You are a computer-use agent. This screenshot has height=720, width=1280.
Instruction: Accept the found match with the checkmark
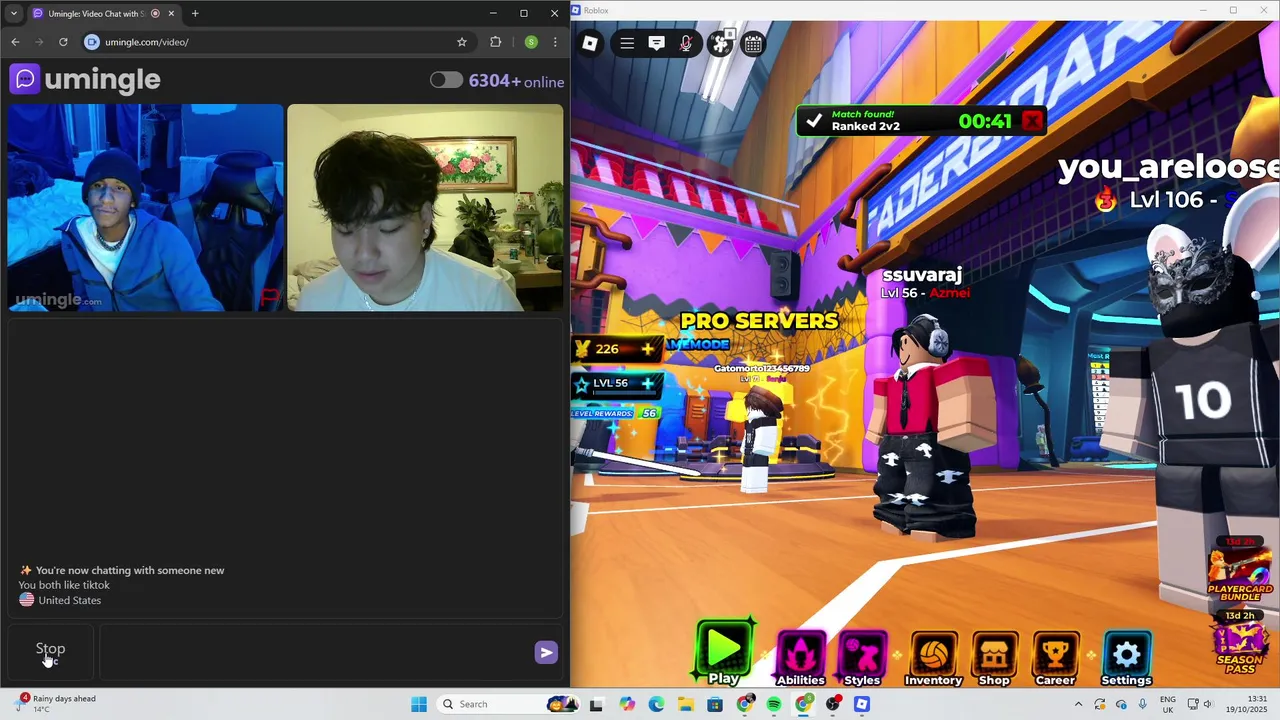tap(814, 121)
